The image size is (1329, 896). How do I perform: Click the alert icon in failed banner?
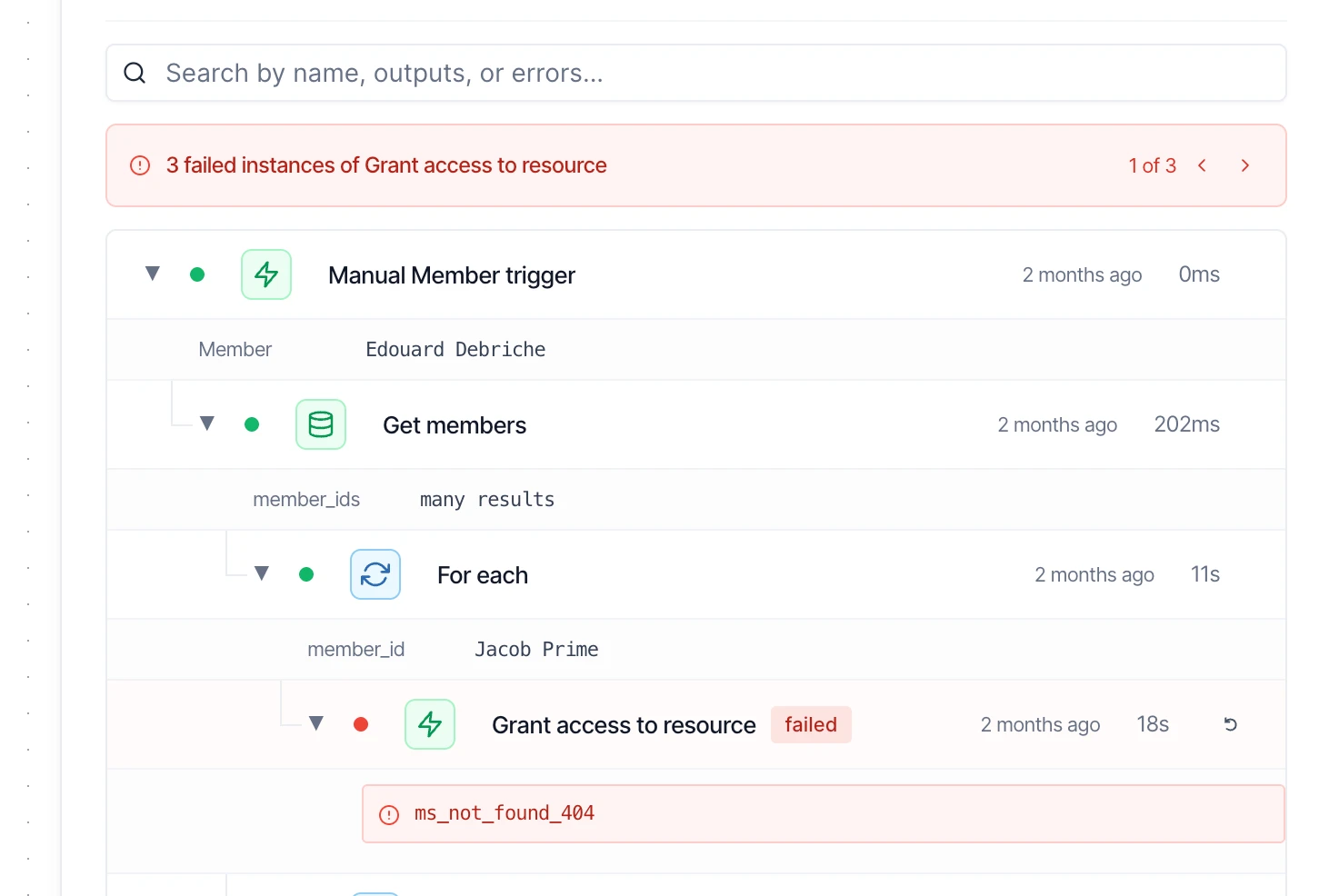(x=140, y=165)
